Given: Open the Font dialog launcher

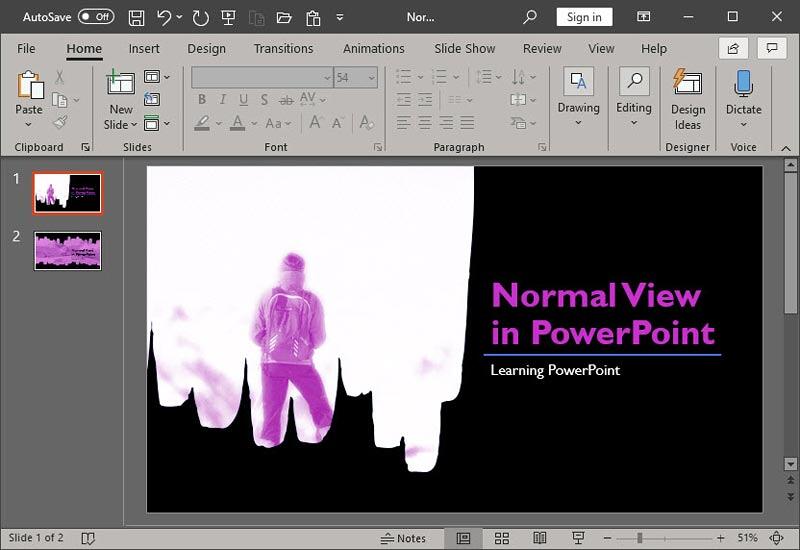Looking at the screenshot, I should click(x=378, y=147).
